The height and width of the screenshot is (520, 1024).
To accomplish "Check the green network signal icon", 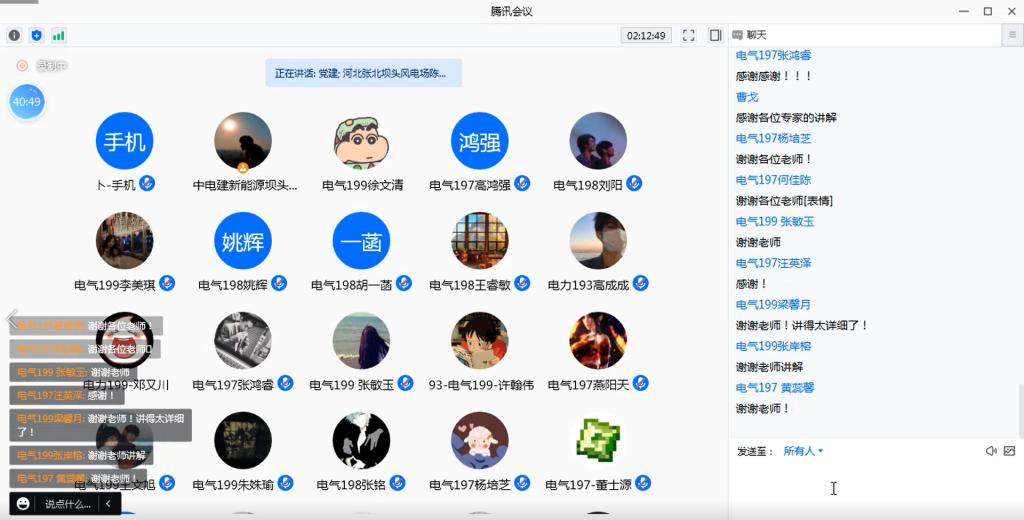I will (x=59, y=35).
